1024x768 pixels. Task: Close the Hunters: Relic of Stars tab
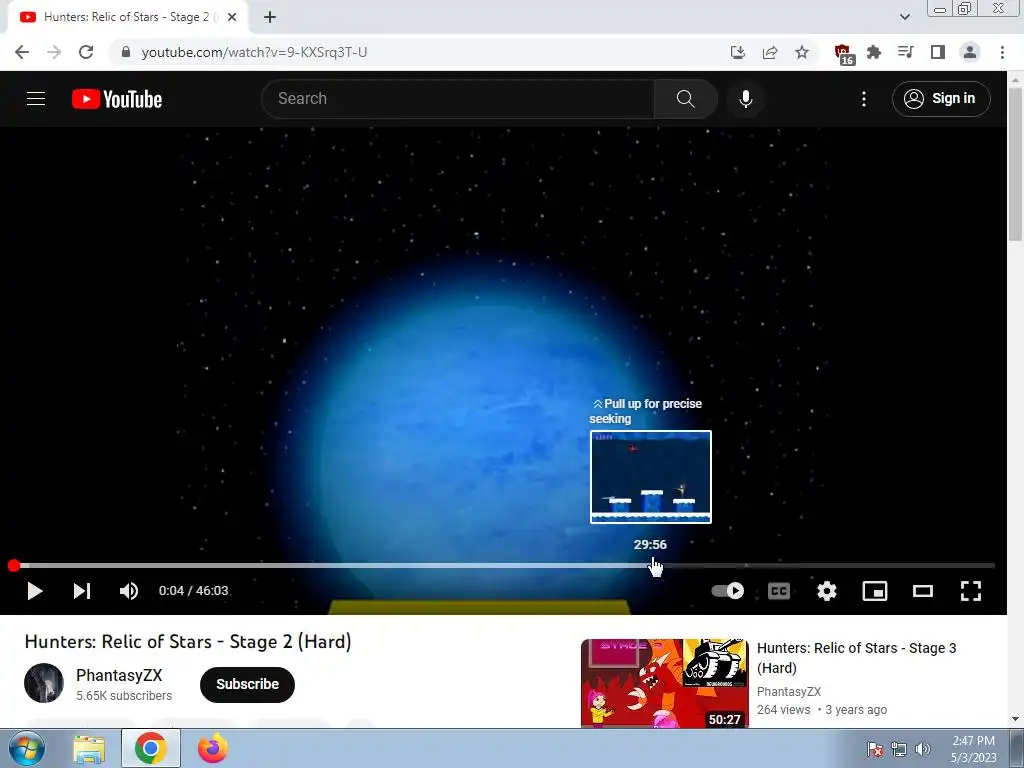[232, 18]
